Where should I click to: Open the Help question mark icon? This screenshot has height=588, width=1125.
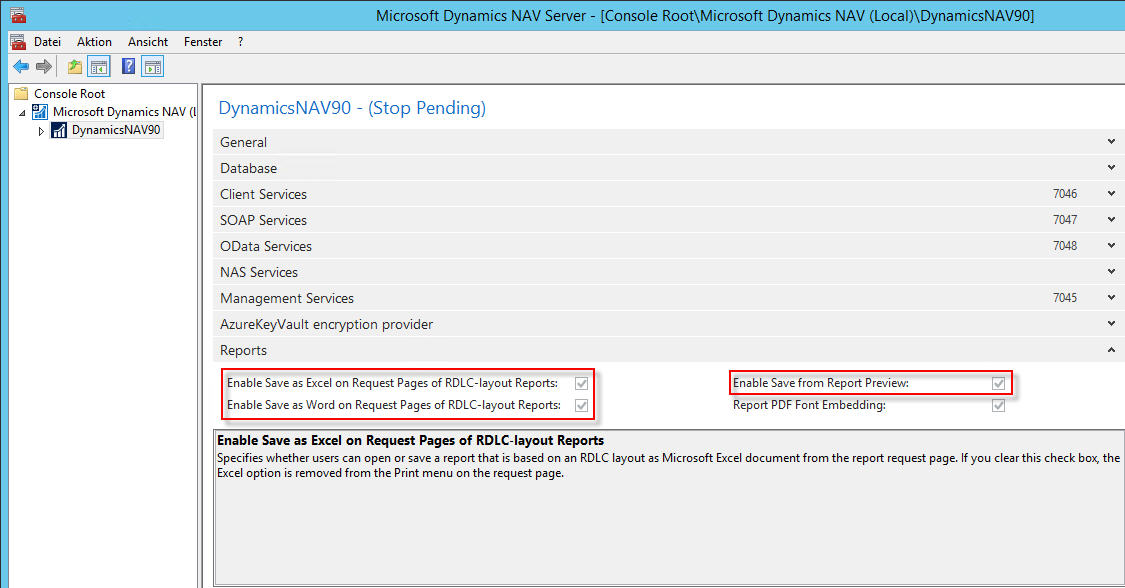coord(128,67)
